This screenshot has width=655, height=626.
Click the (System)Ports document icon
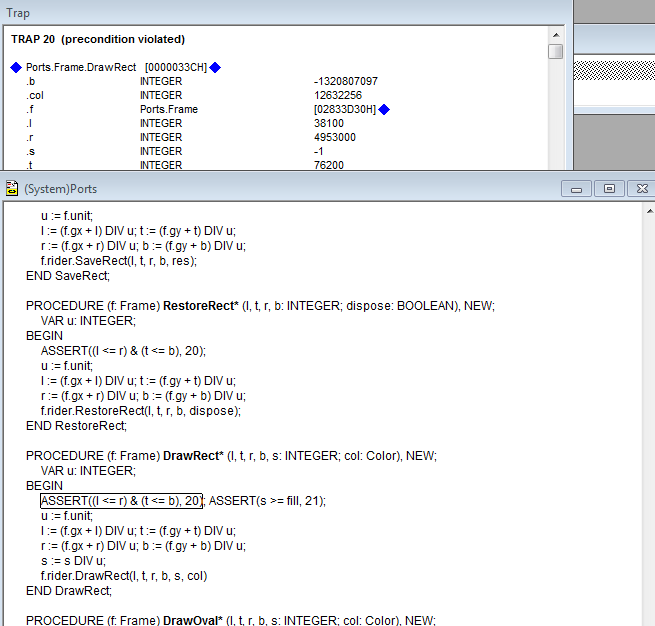[x=12, y=188]
